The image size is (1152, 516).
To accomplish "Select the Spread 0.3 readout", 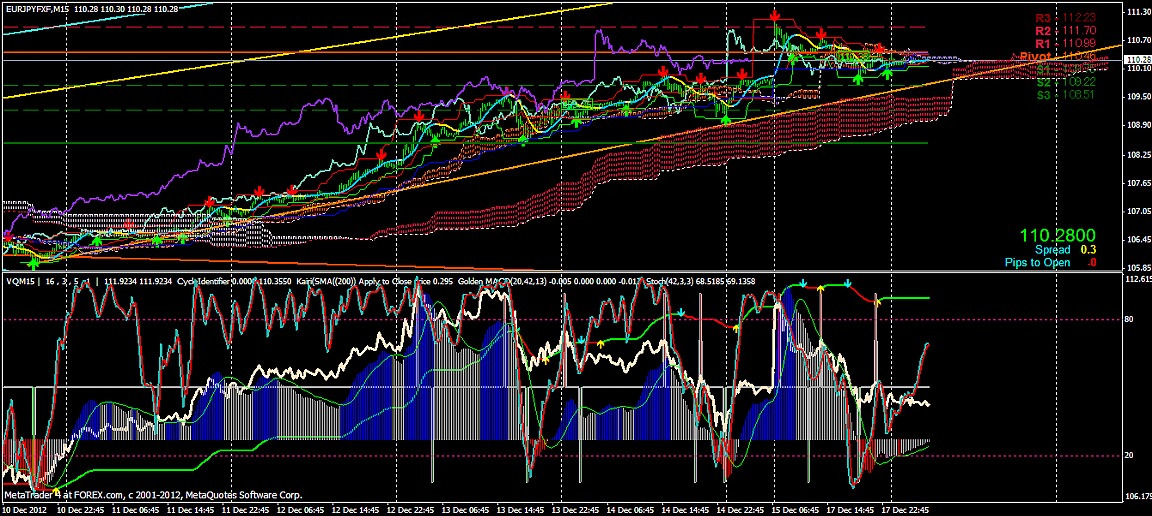I will click(1067, 250).
